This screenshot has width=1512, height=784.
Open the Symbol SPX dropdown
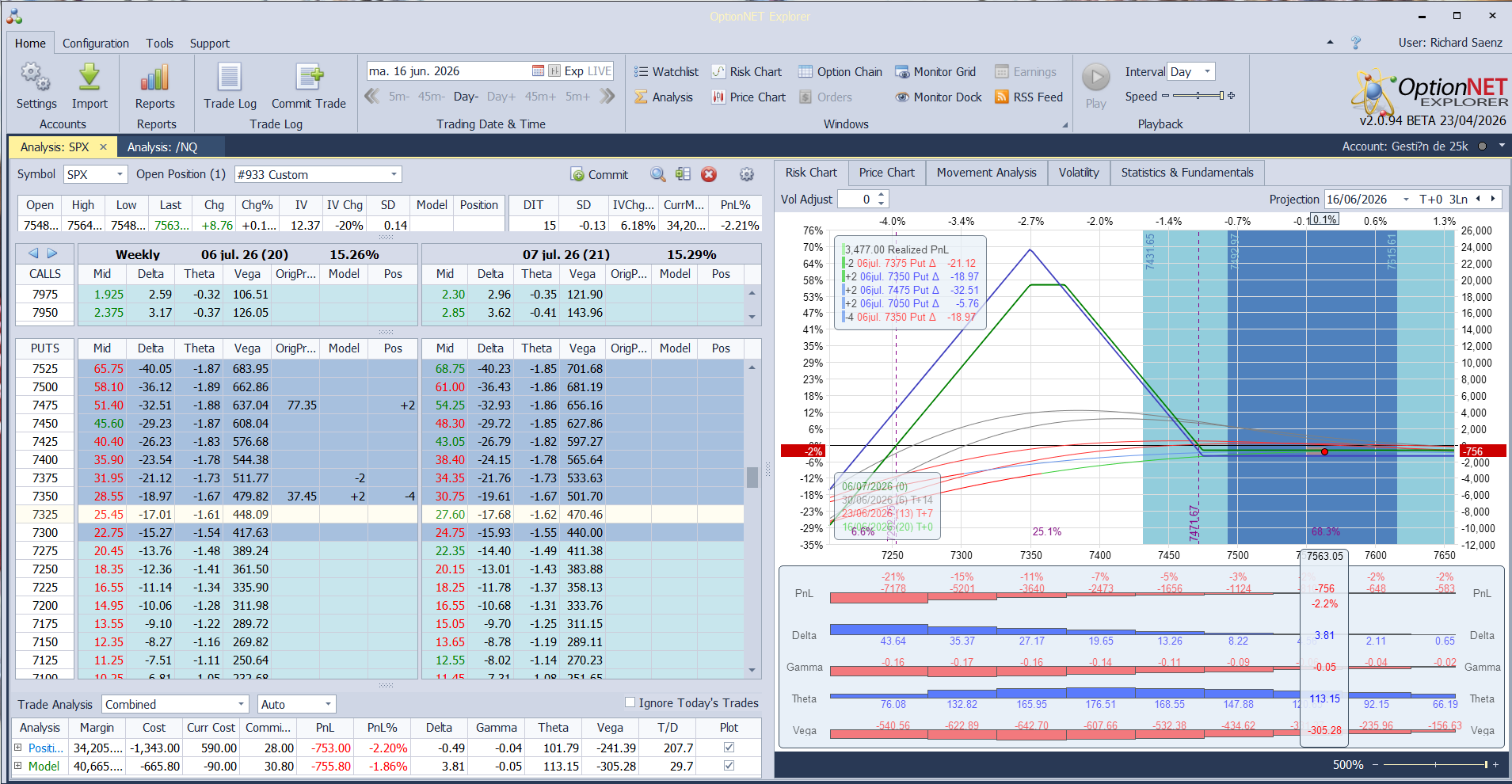pyautogui.click(x=120, y=174)
